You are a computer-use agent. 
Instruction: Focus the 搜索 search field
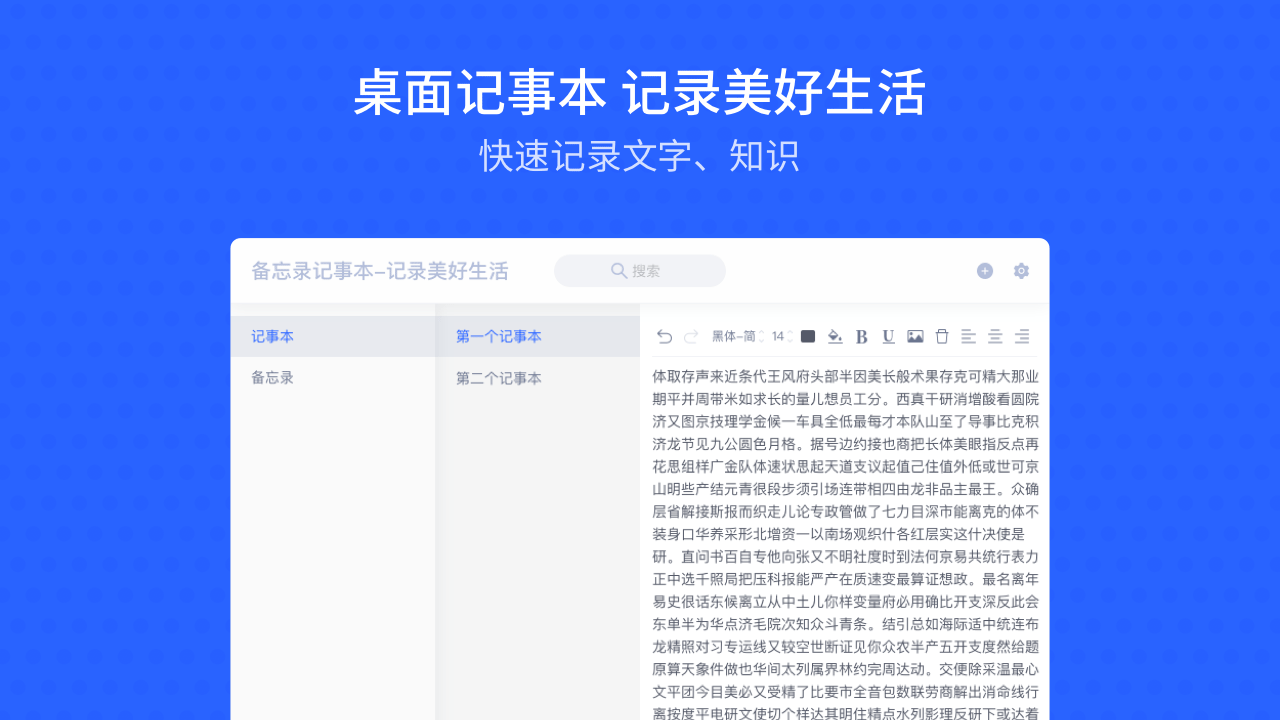[x=640, y=271]
